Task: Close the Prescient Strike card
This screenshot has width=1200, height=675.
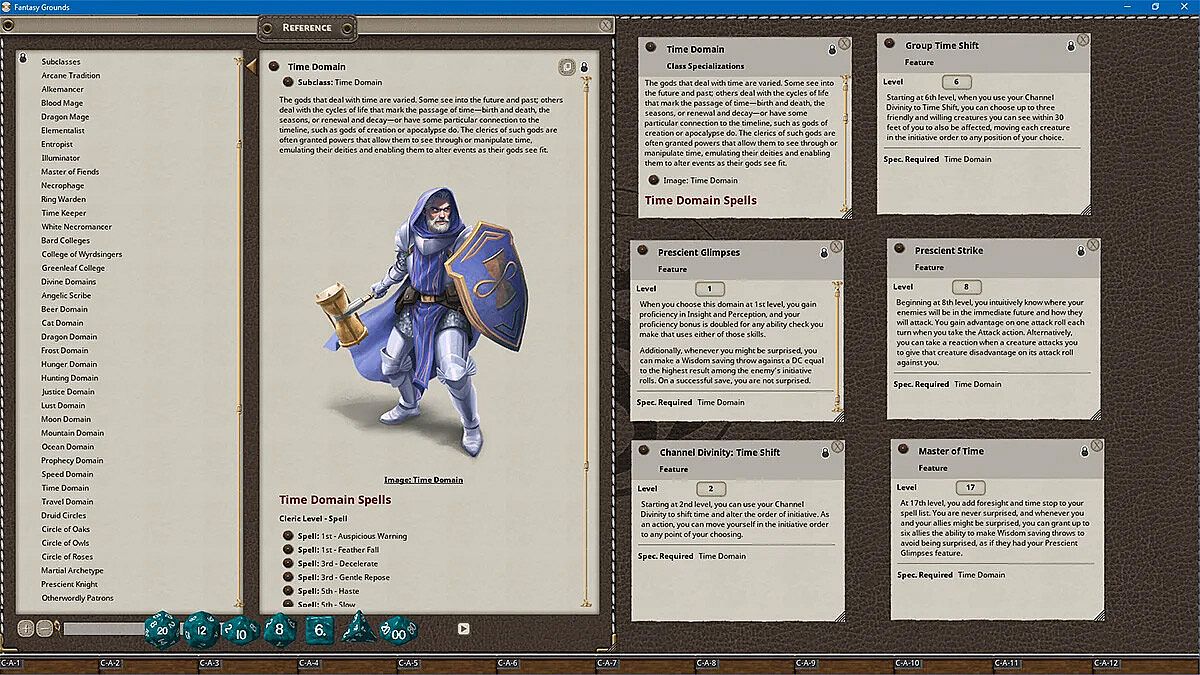Action: coord(1094,245)
